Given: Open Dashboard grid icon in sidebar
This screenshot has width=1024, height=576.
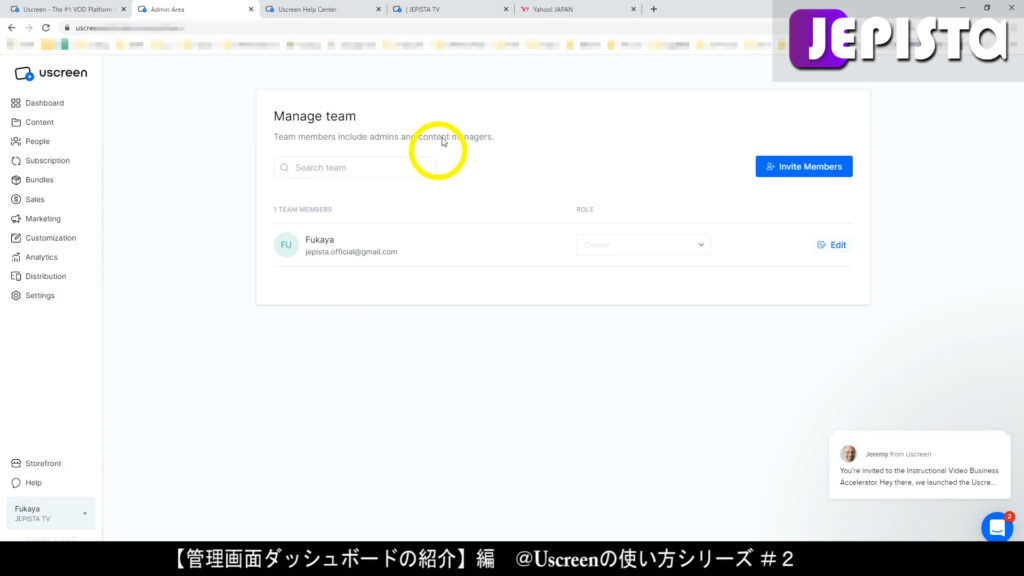Looking at the screenshot, I should pyautogui.click(x=16, y=103).
